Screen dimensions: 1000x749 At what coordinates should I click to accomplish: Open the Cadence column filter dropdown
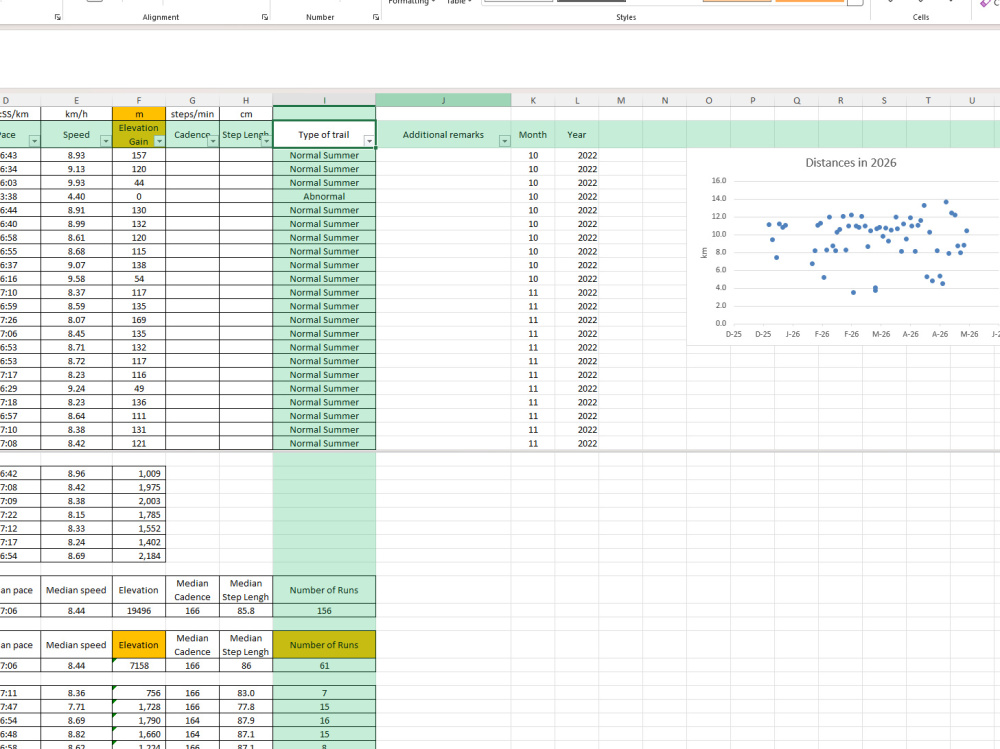(213, 141)
